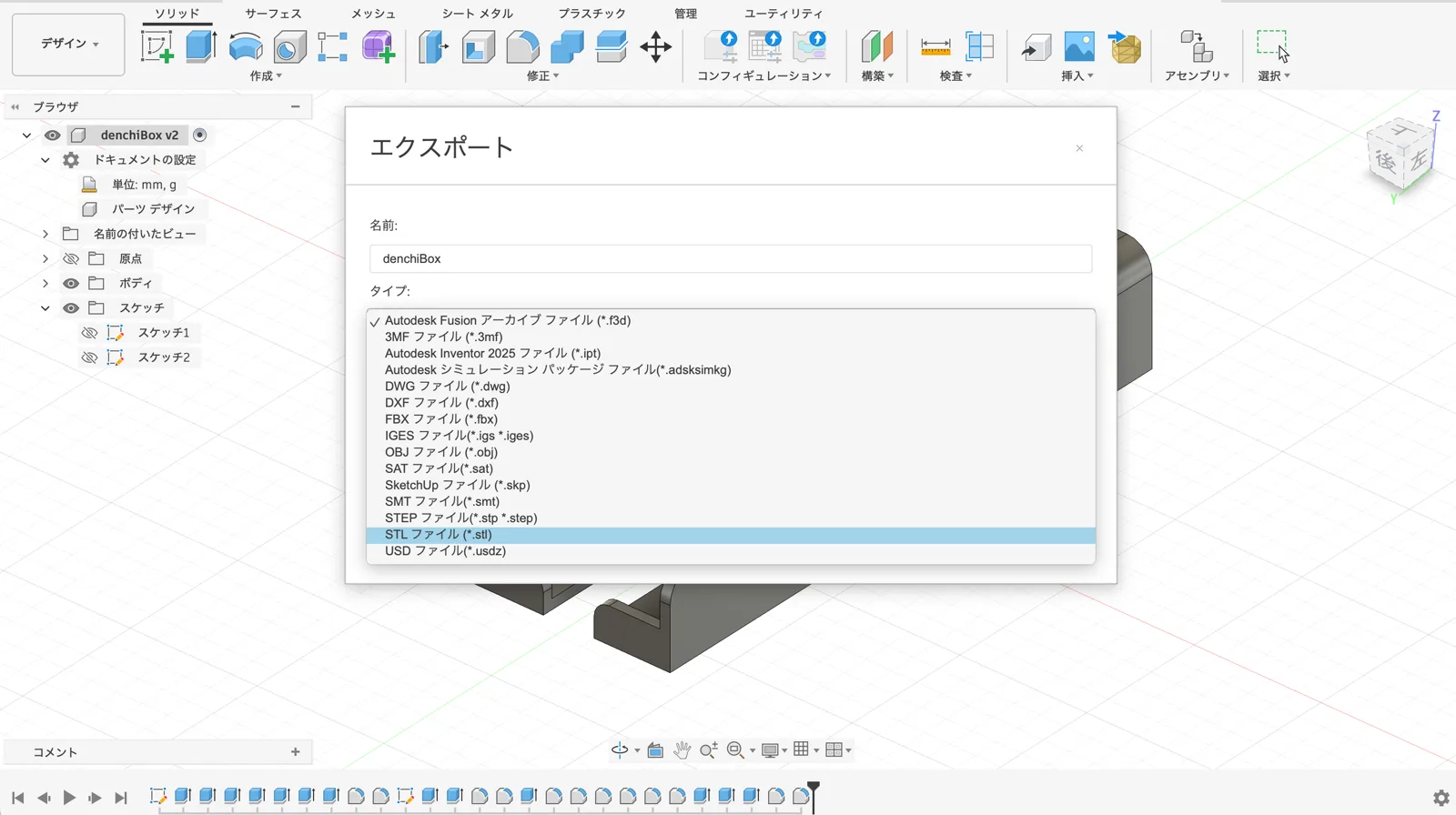Viewport: 1456px width, 815px height.
Task: Open the デザイン workspace dropdown
Action: pos(68,44)
